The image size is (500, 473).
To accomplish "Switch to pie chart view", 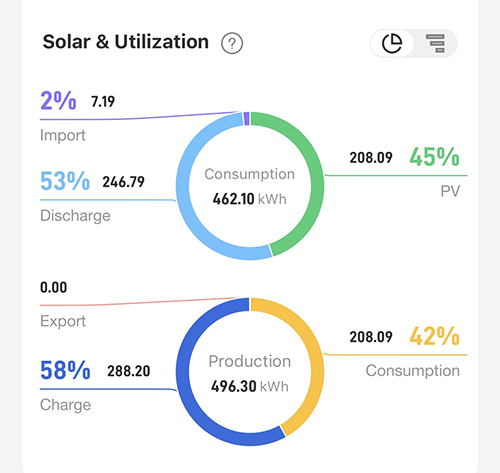I will pyautogui.click(x=392, y=43).
